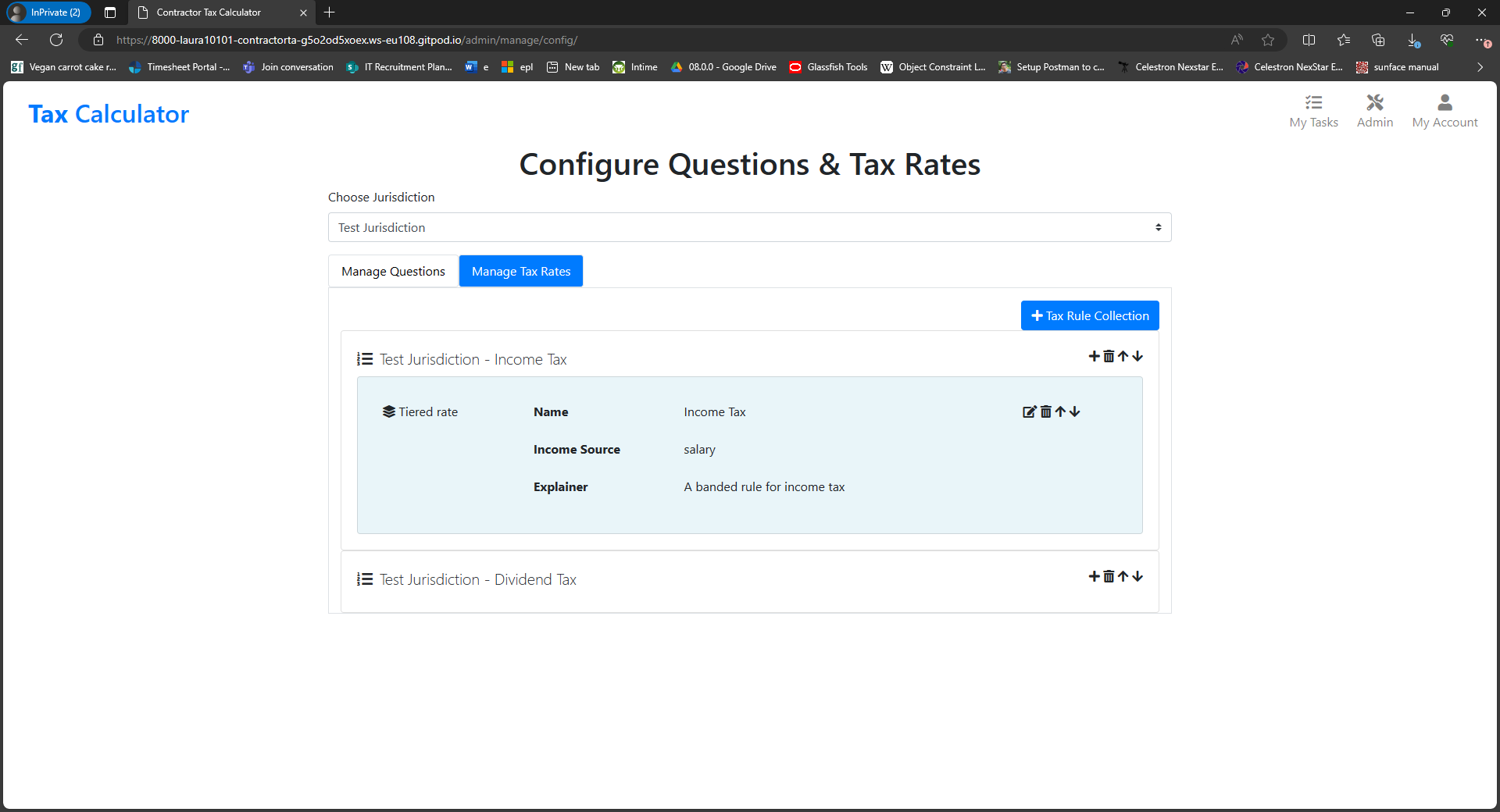
Task: Open Vegan carrot cake bookmark
Action: [x=64, y=67]
